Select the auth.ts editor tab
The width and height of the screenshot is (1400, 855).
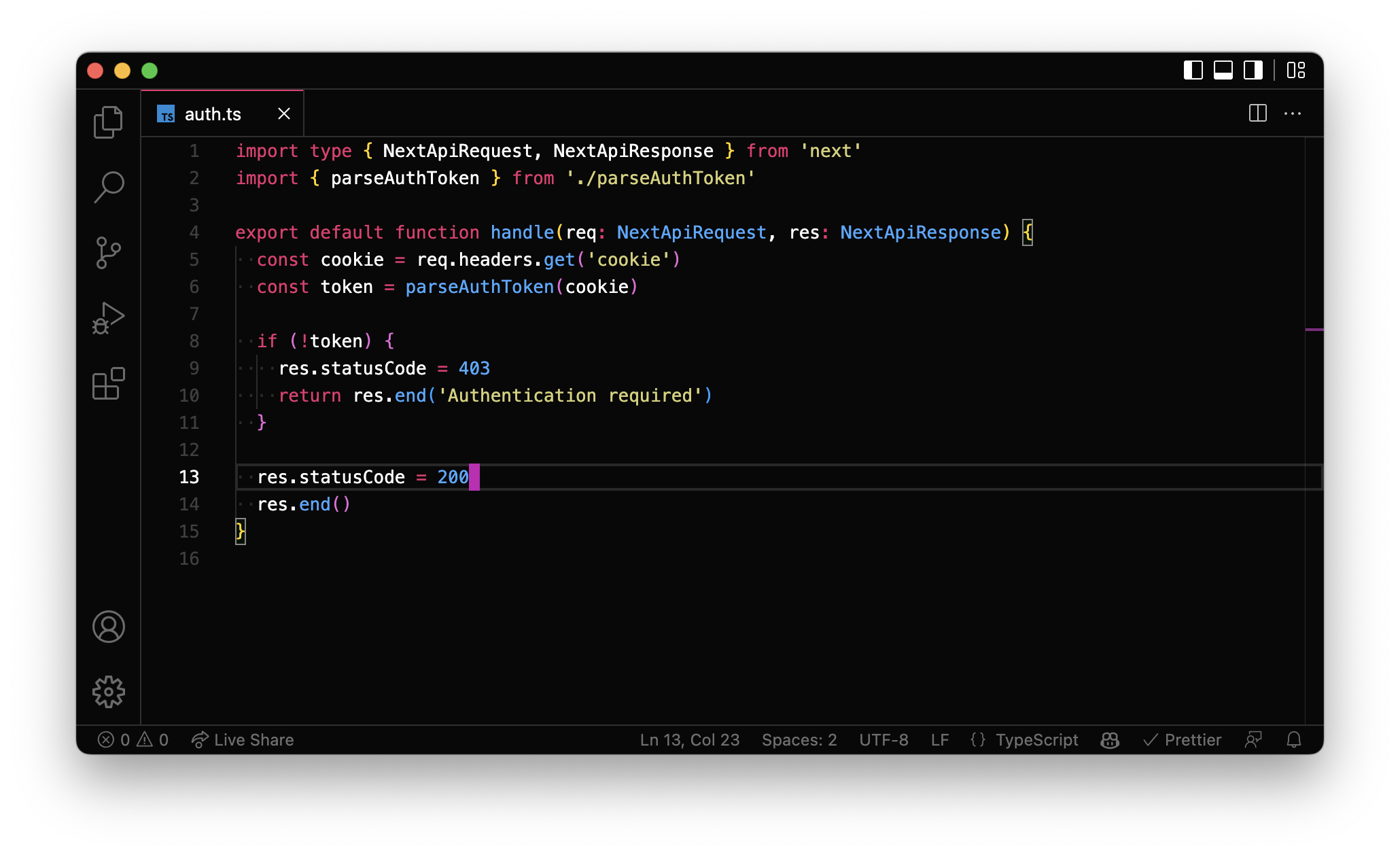212,114
